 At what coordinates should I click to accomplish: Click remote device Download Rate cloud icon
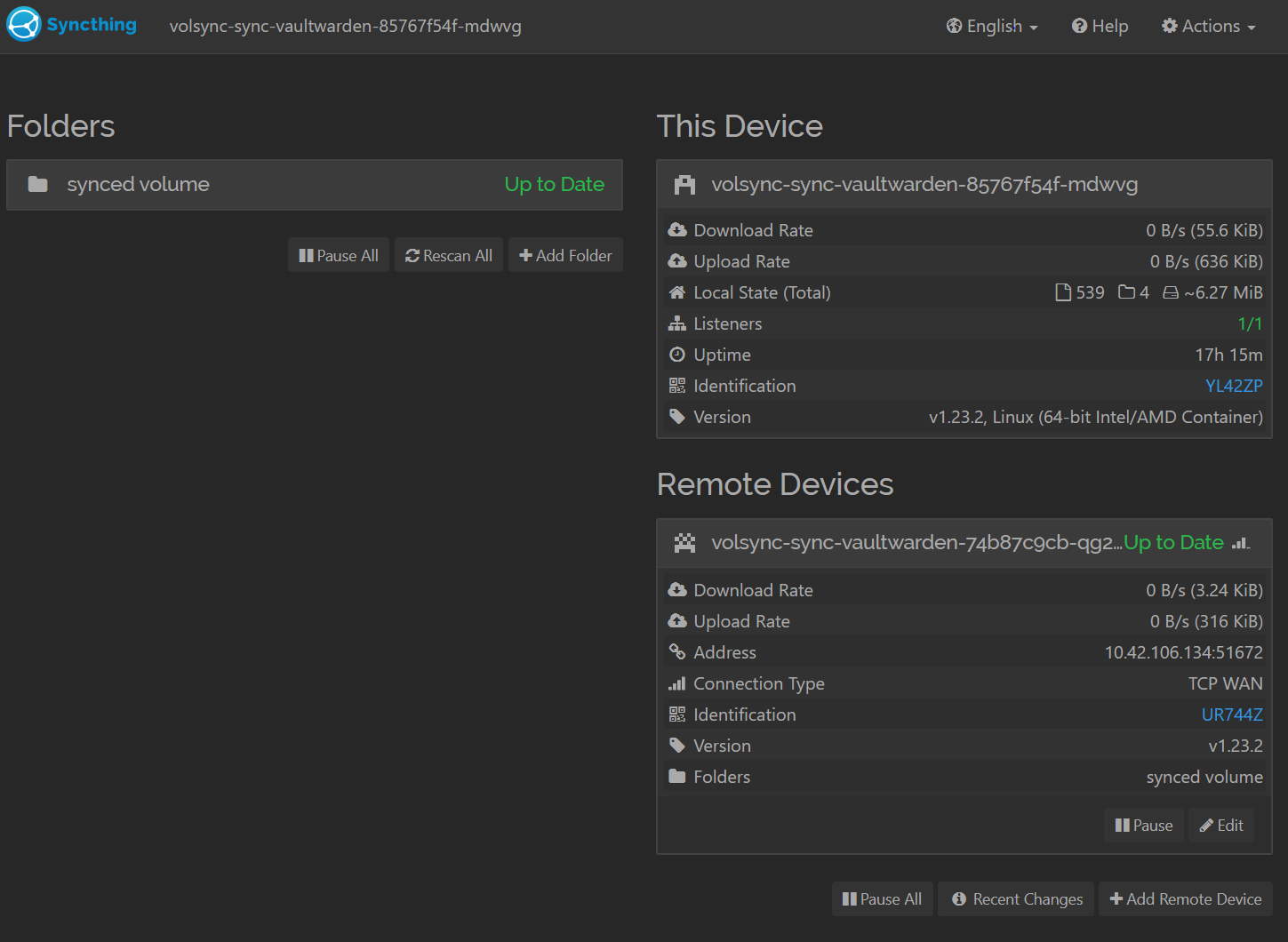click(677, 590)
